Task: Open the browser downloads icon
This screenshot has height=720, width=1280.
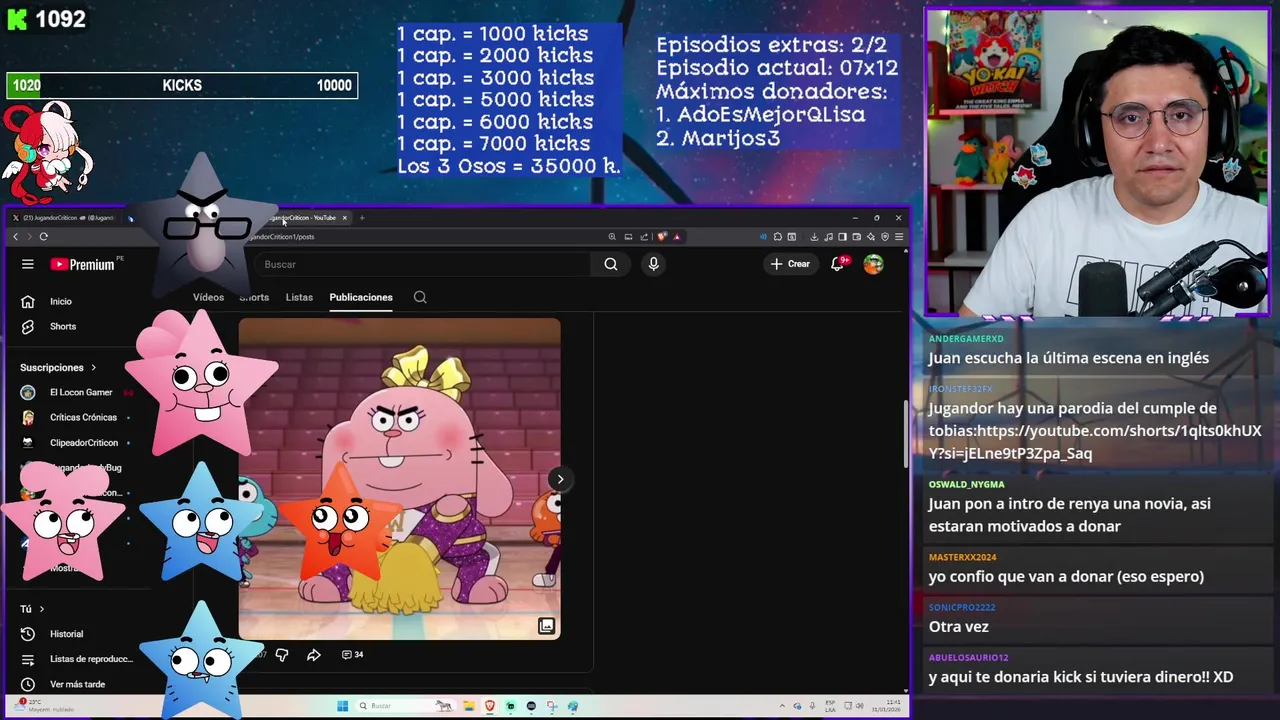Action: coord(814,237)
